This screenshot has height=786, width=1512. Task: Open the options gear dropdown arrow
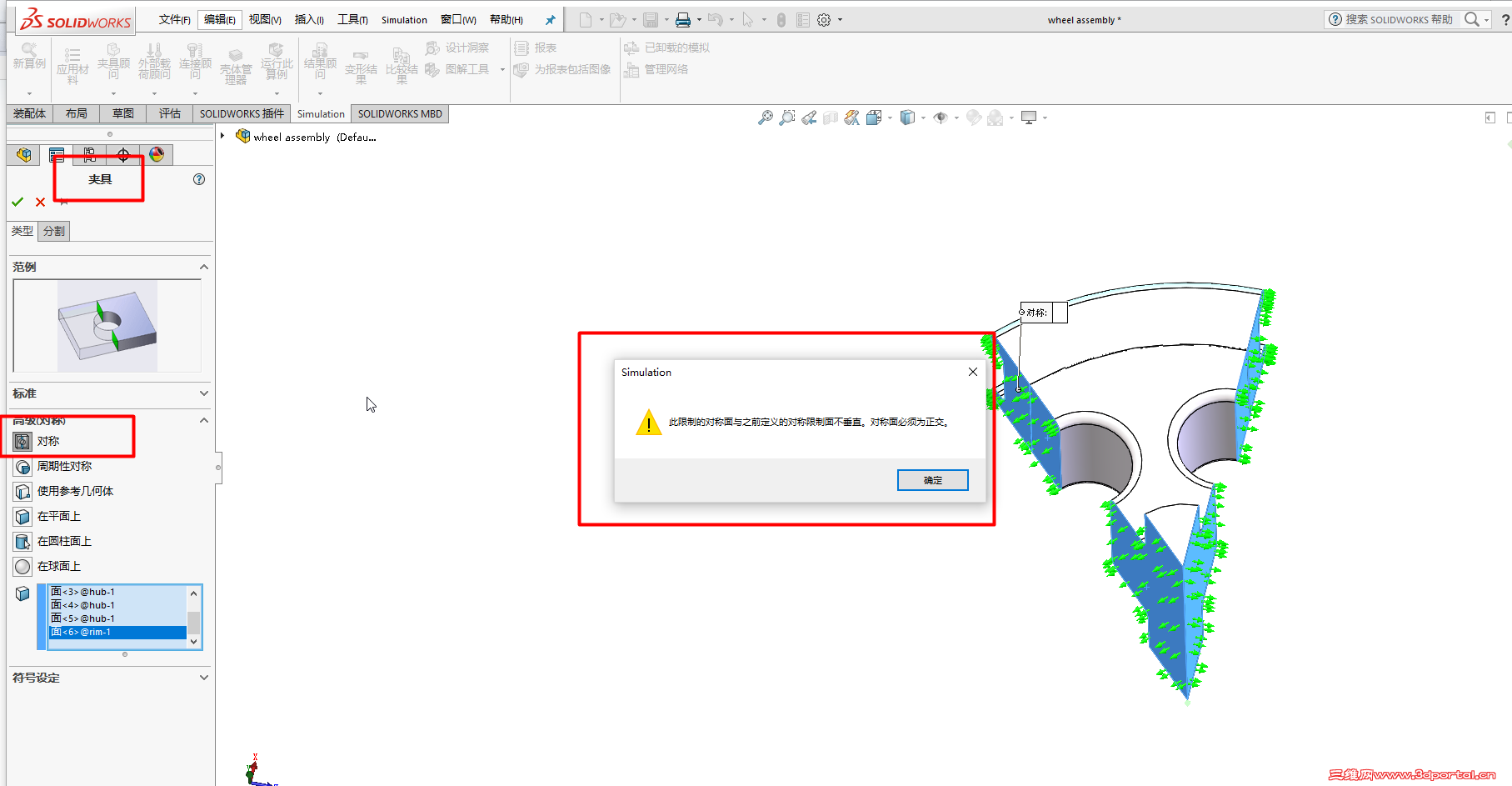coord(840,20)
